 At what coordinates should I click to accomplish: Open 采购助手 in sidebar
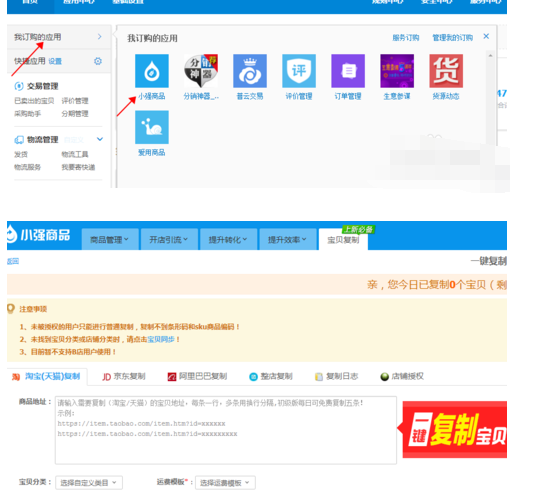(27, 114)
